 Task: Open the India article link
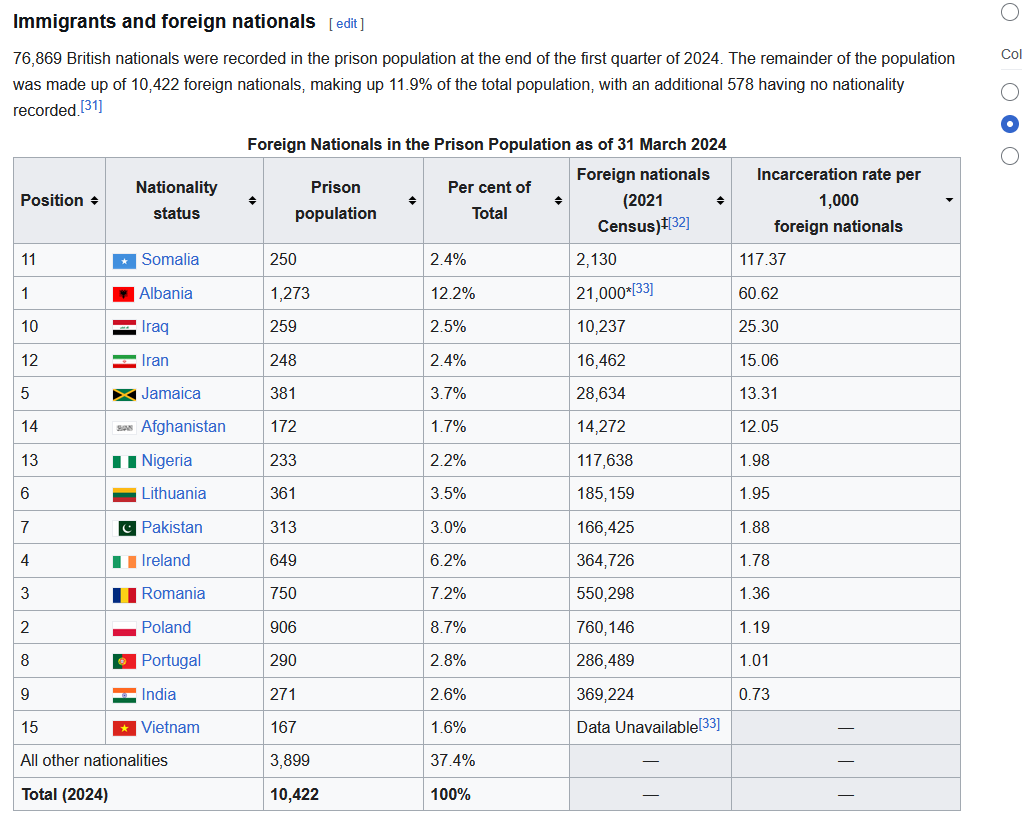(158, 695)
